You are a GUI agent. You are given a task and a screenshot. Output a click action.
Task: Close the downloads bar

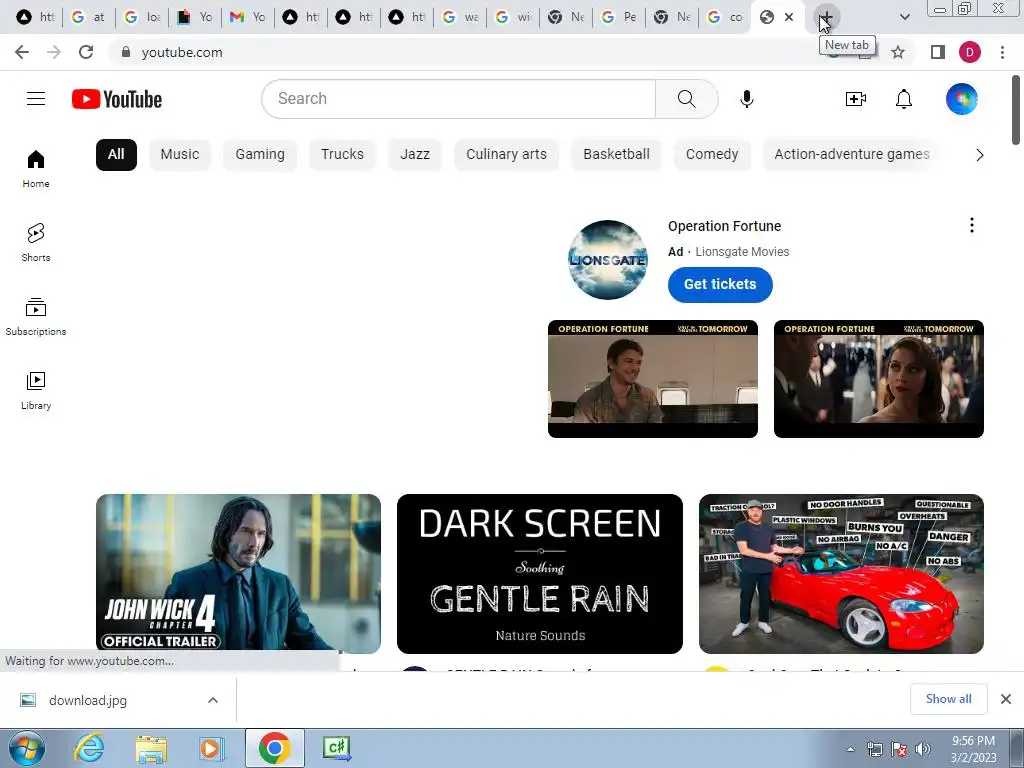click(1006, 699)
